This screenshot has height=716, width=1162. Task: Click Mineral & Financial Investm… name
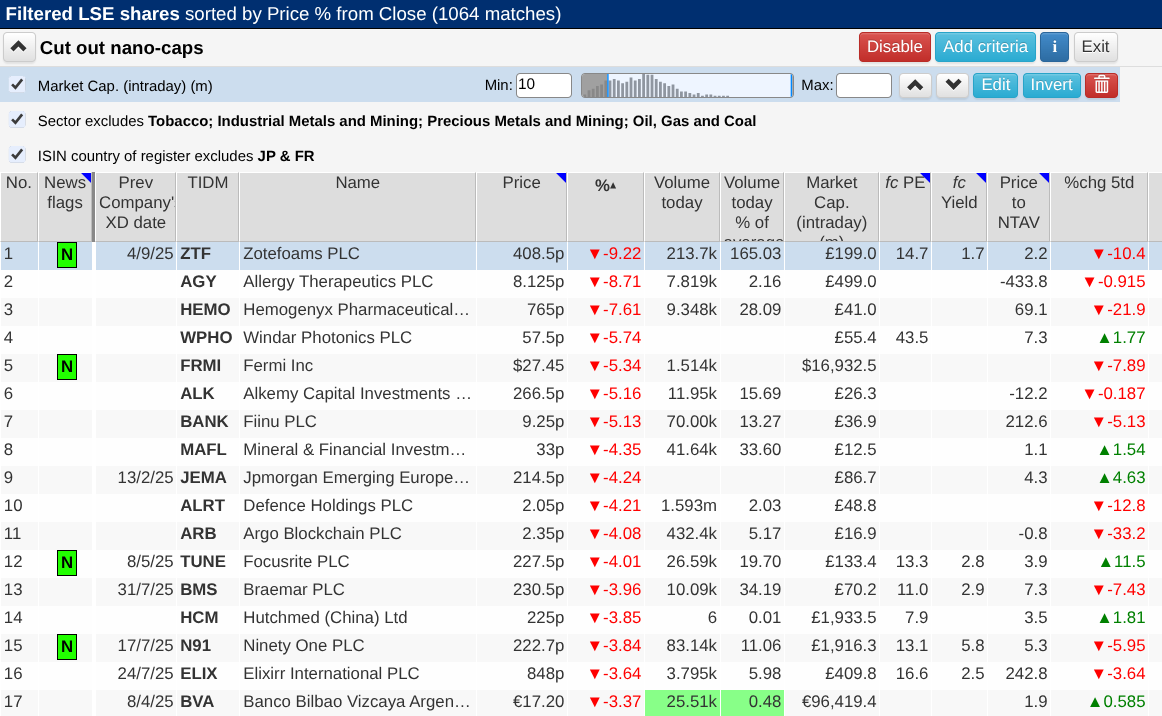point(354,450)
